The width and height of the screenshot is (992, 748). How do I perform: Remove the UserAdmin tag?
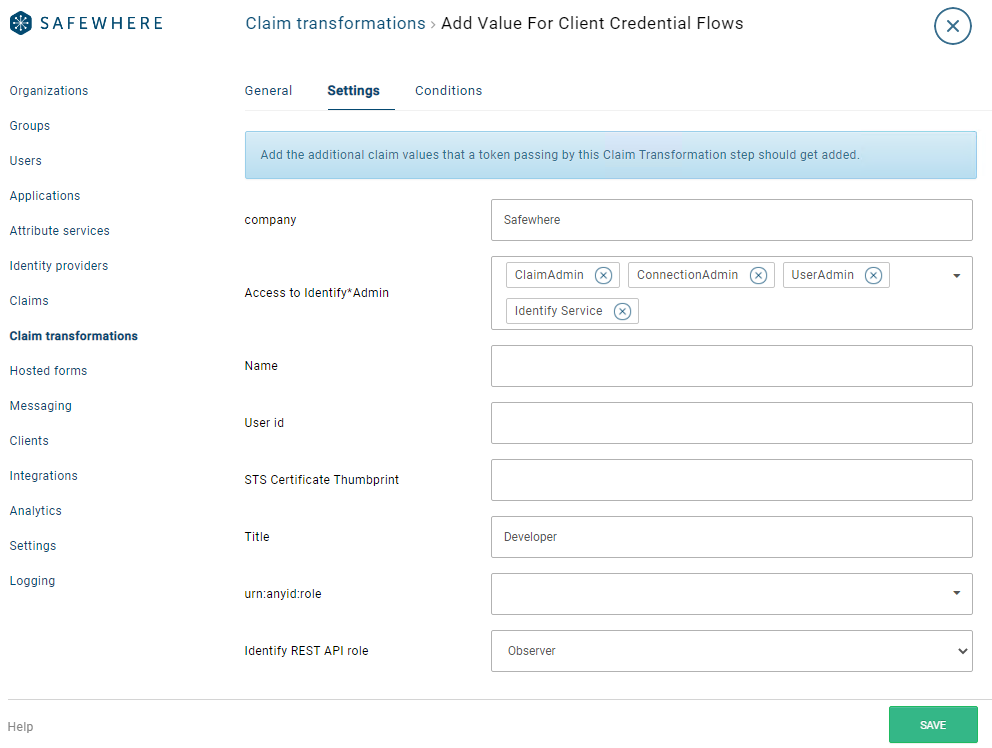coord(873,275)
